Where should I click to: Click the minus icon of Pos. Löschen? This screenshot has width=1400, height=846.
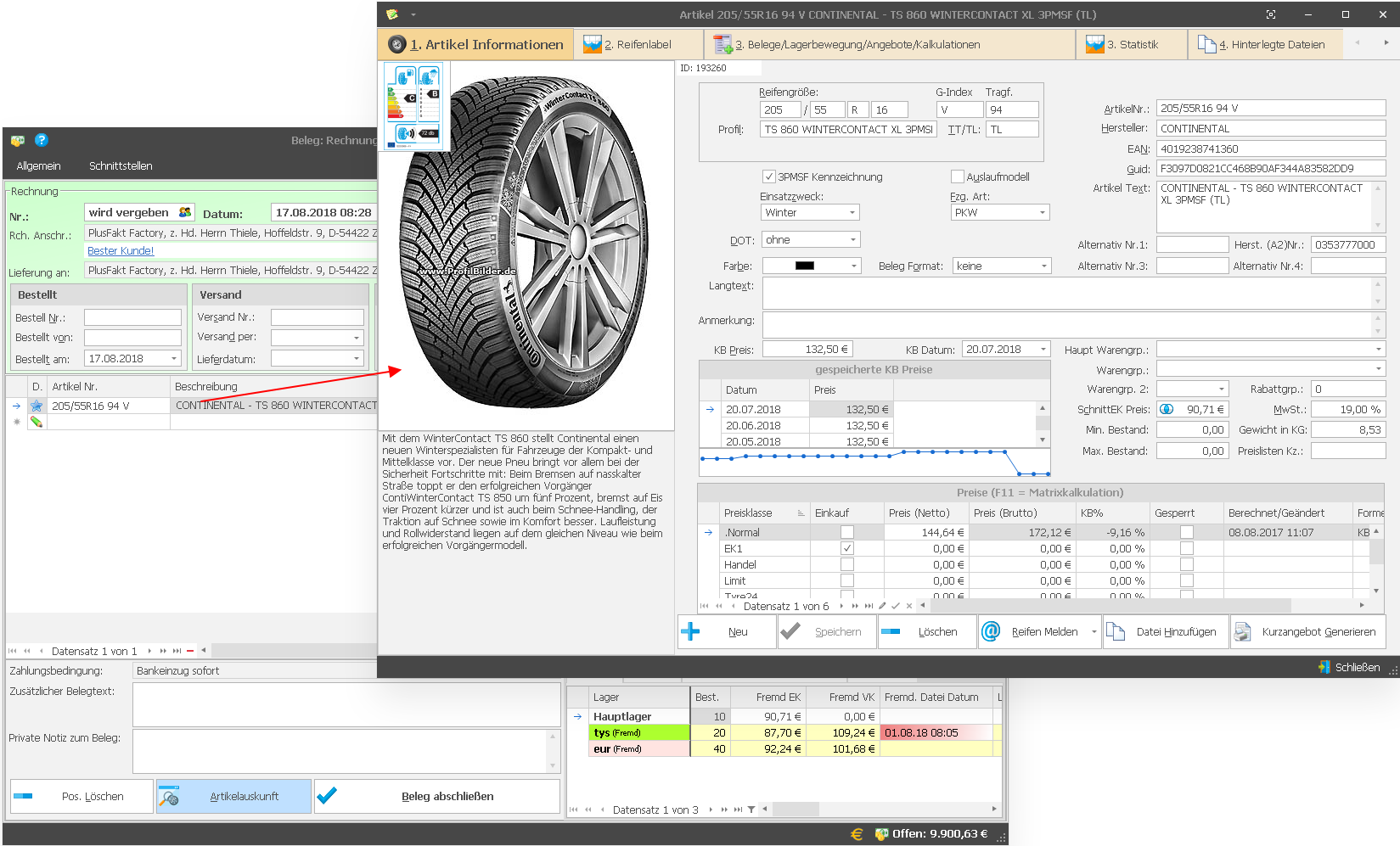23,796
